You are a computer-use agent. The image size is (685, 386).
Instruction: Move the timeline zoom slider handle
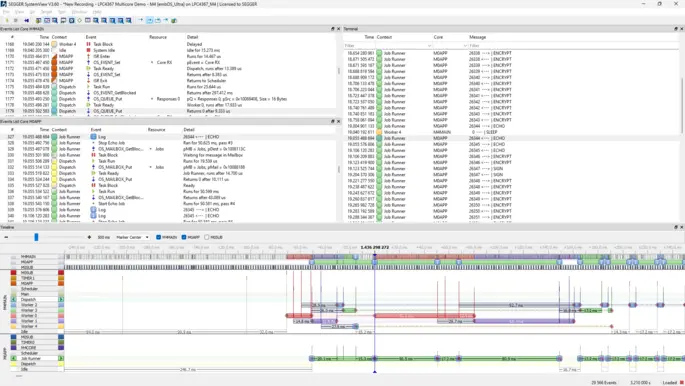(x=36, y=237)
